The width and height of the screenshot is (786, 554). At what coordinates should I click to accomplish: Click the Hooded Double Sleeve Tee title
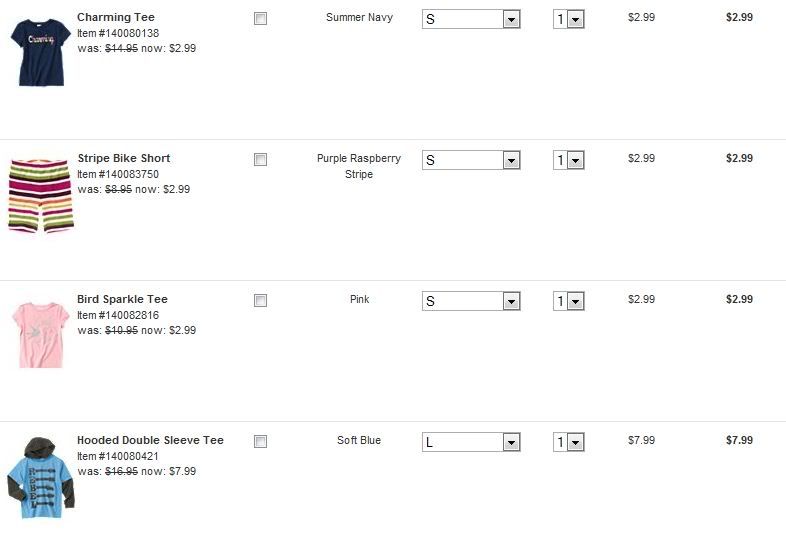click(x=150, y=440)
